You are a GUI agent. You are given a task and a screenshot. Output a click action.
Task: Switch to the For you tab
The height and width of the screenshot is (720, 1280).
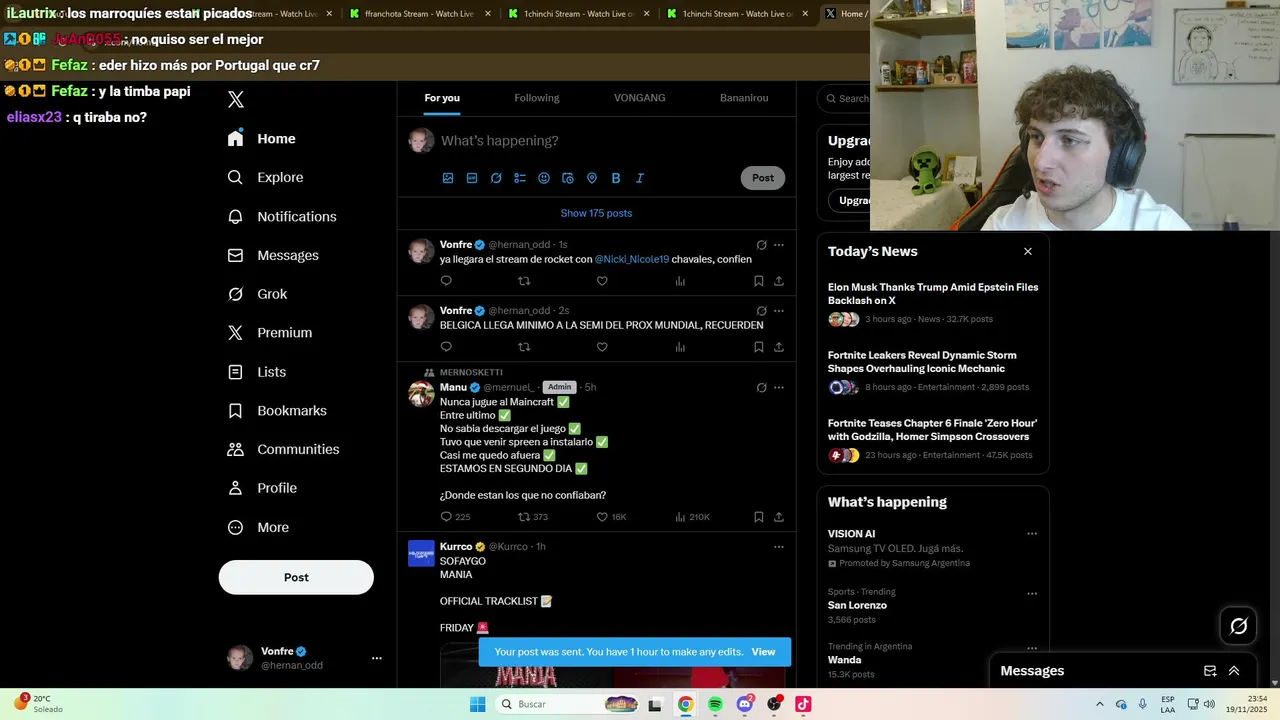(442, 98)
